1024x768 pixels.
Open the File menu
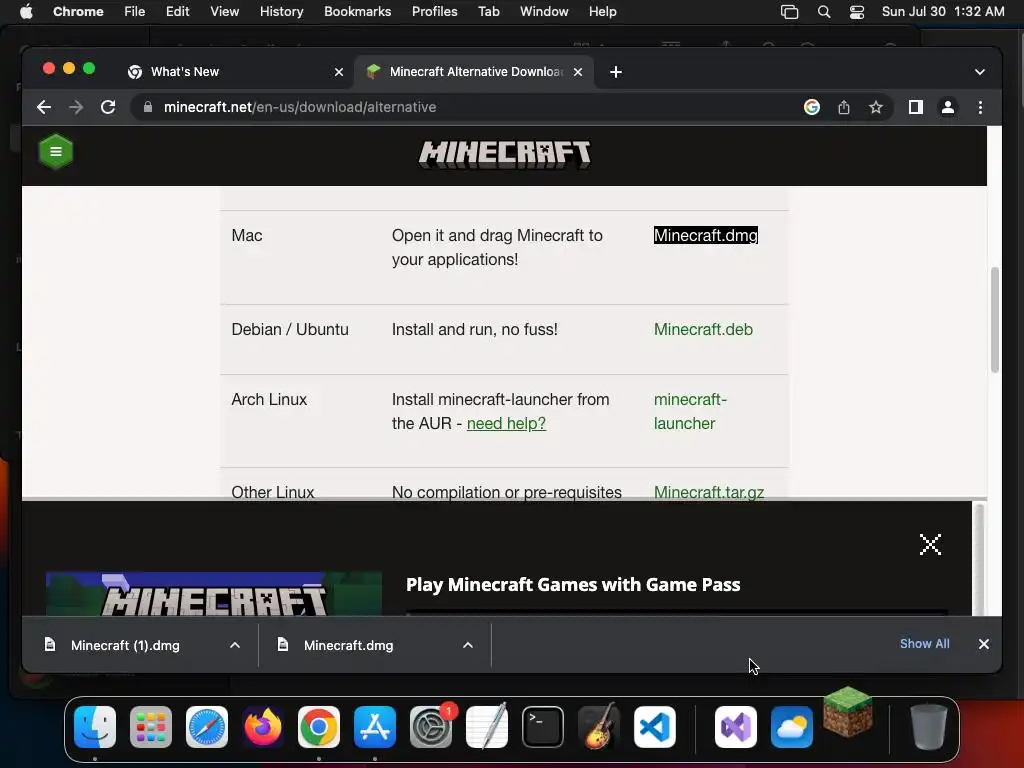click(135, 12)
